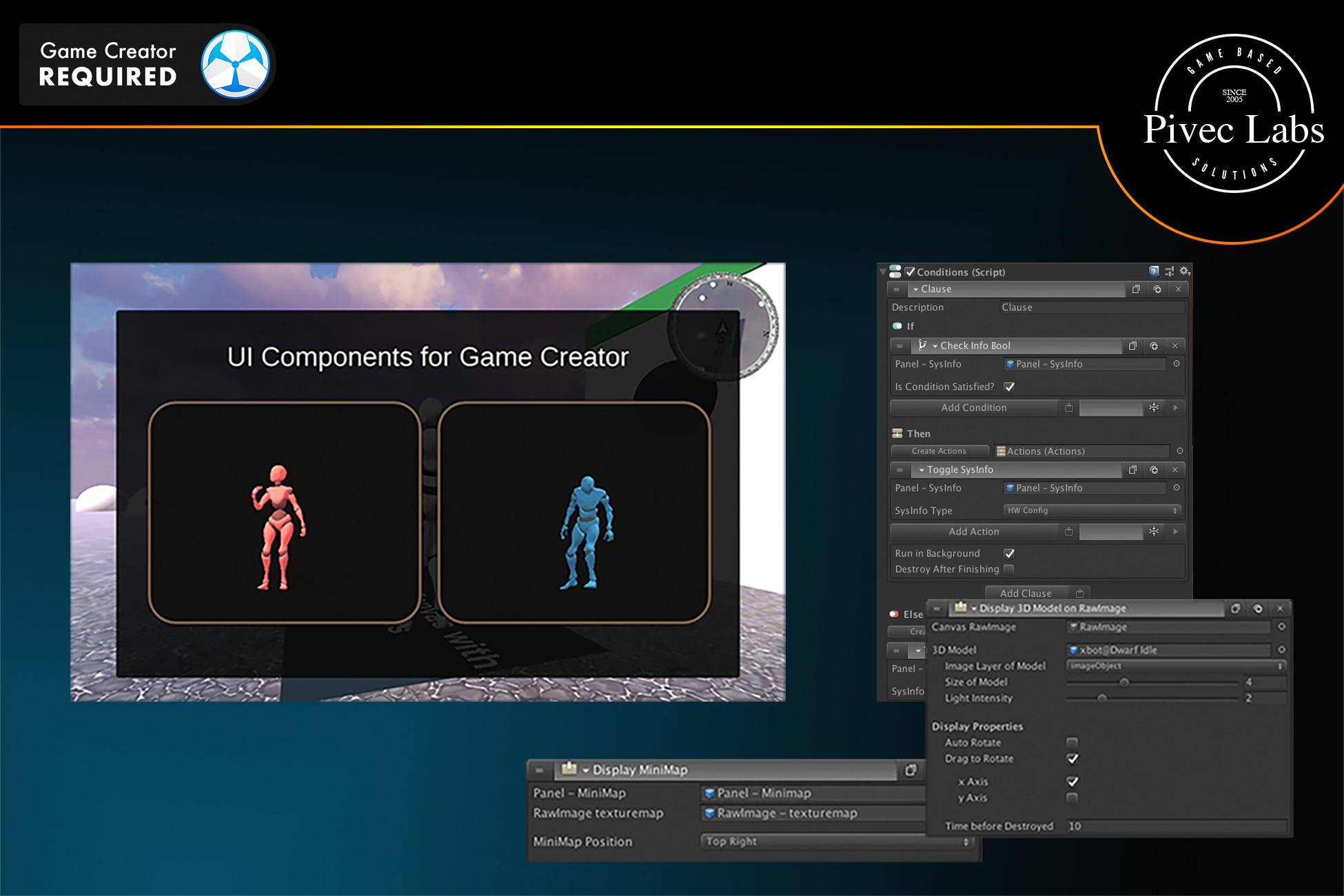
Task: Open the Conditions script help icon
Action: pos(1154,272)
